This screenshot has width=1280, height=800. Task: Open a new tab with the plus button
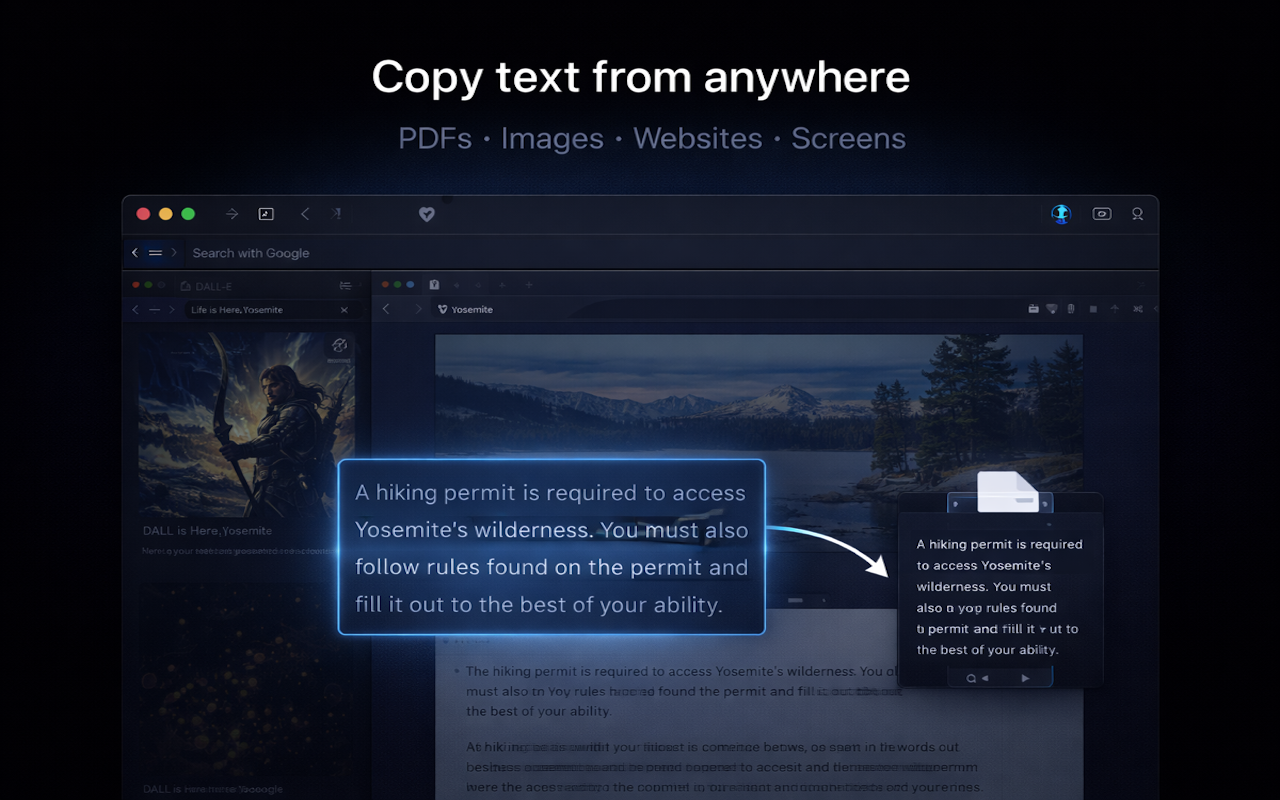[530, 285]
